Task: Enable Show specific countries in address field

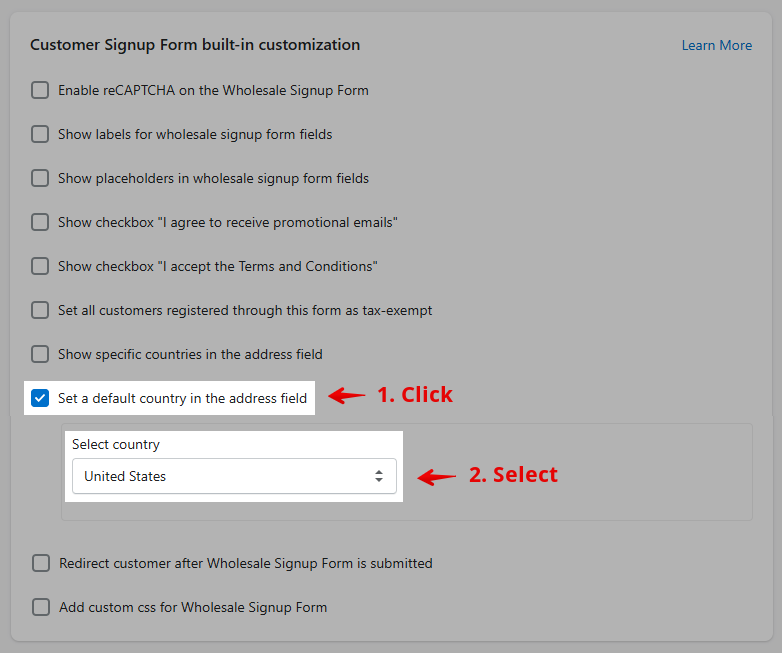Action: point(40,354)
